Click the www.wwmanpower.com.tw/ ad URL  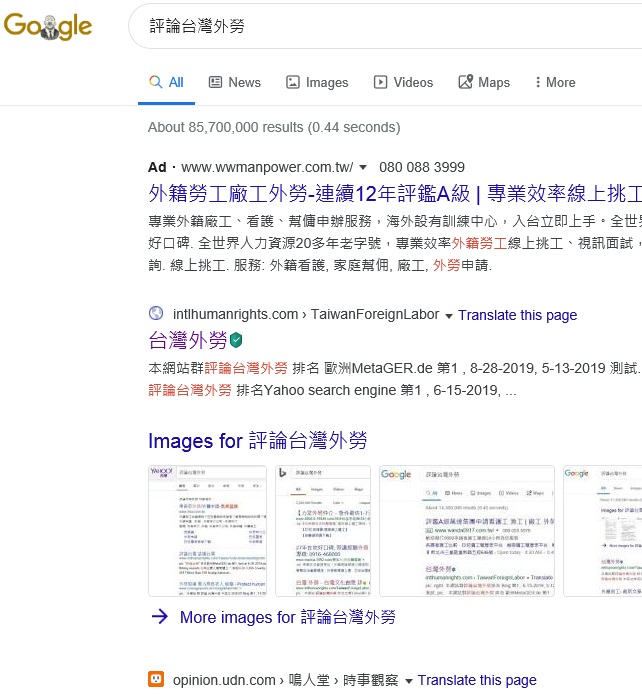click(267, 167)
